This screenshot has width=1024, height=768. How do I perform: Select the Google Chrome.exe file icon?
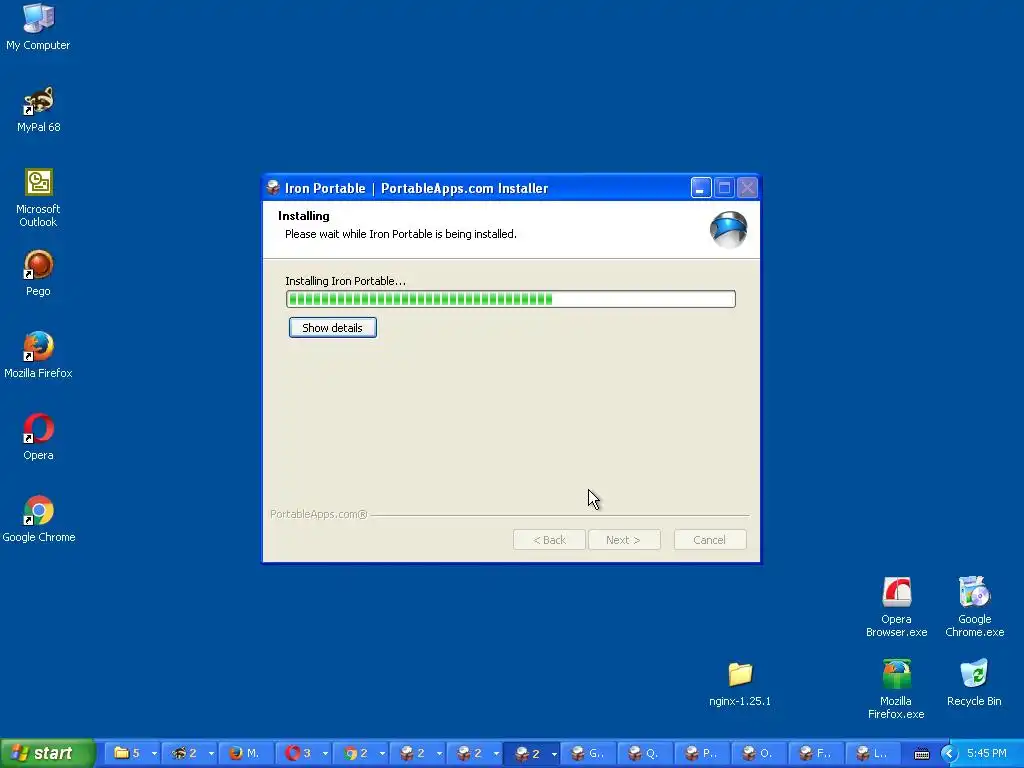974,607
